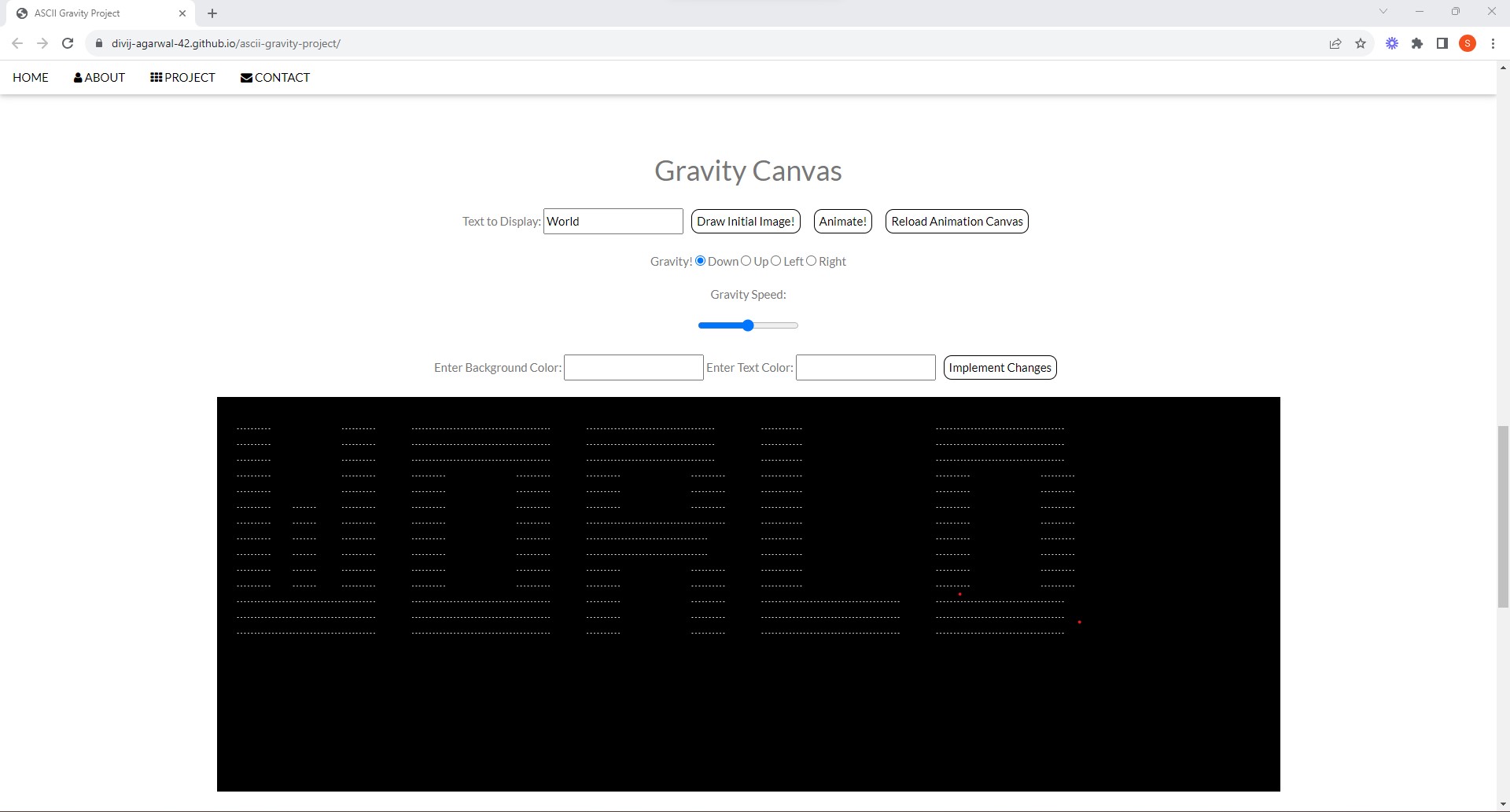Open the Extensions puzzle piece icon
Viewport: 1510px width, 812px height.
(x=1417, y=43)
